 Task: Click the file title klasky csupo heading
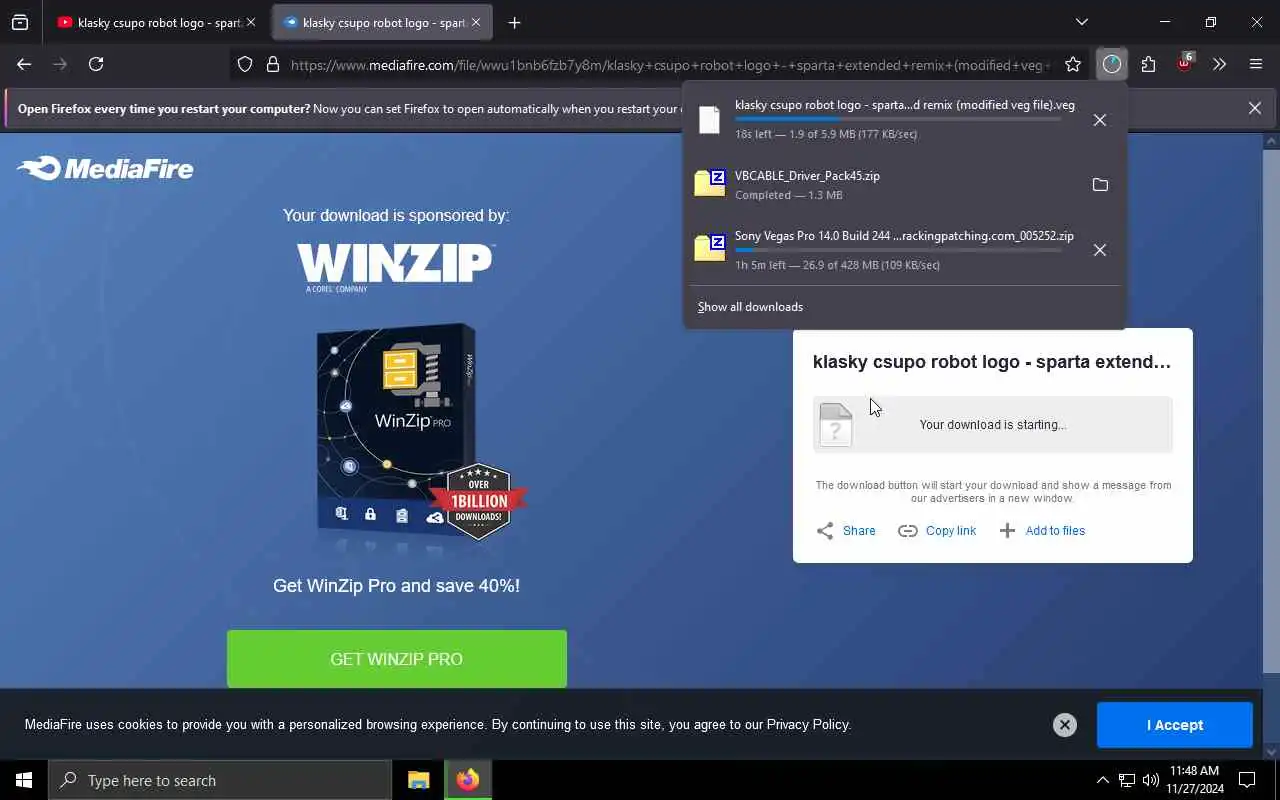992,362
